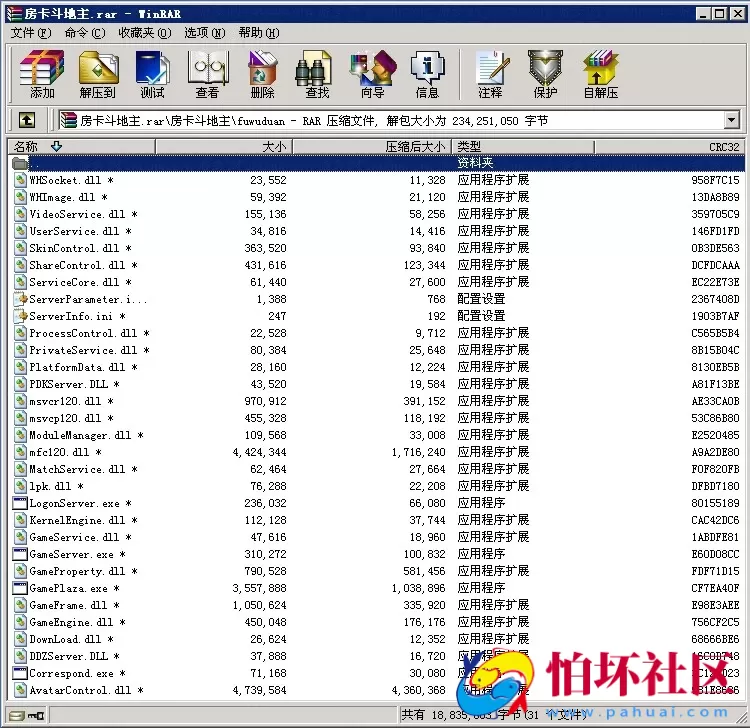Image resolution: width=750 pixels, height=728 pixels.
Task: Click the WHSocket.dll file icon
Action: point(20,180)
